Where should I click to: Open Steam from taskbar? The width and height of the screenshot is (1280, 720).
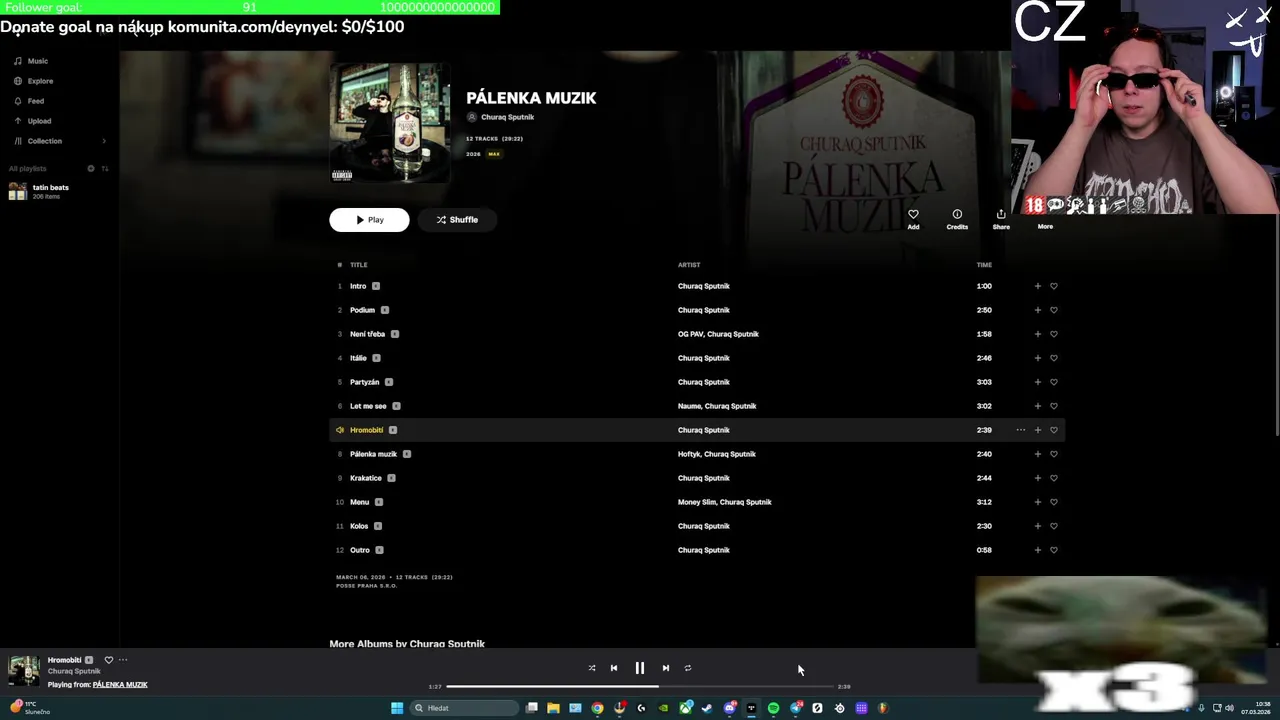pos(707,708)
